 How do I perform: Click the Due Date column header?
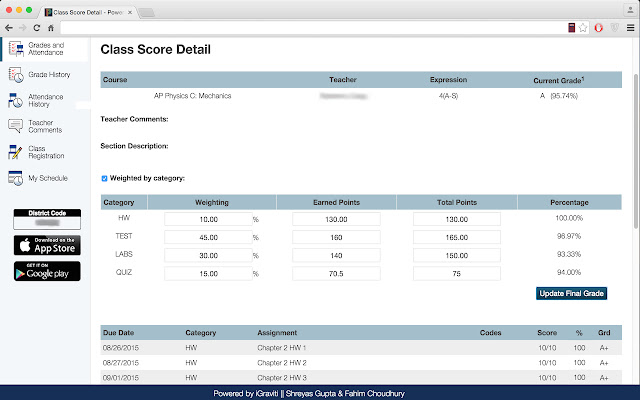click(x=118, y=333)
